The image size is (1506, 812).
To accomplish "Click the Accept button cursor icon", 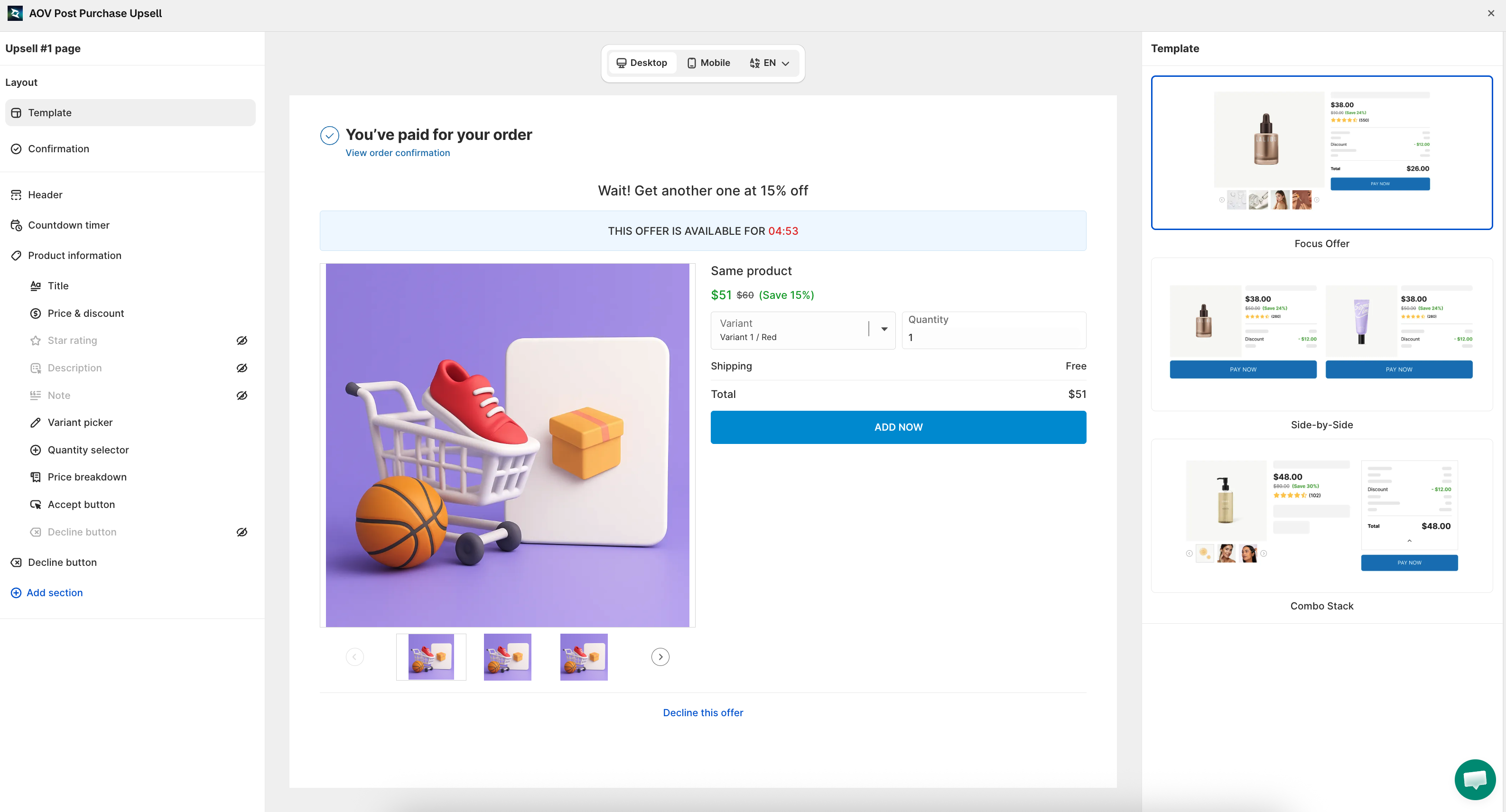I will pos(36,505).
